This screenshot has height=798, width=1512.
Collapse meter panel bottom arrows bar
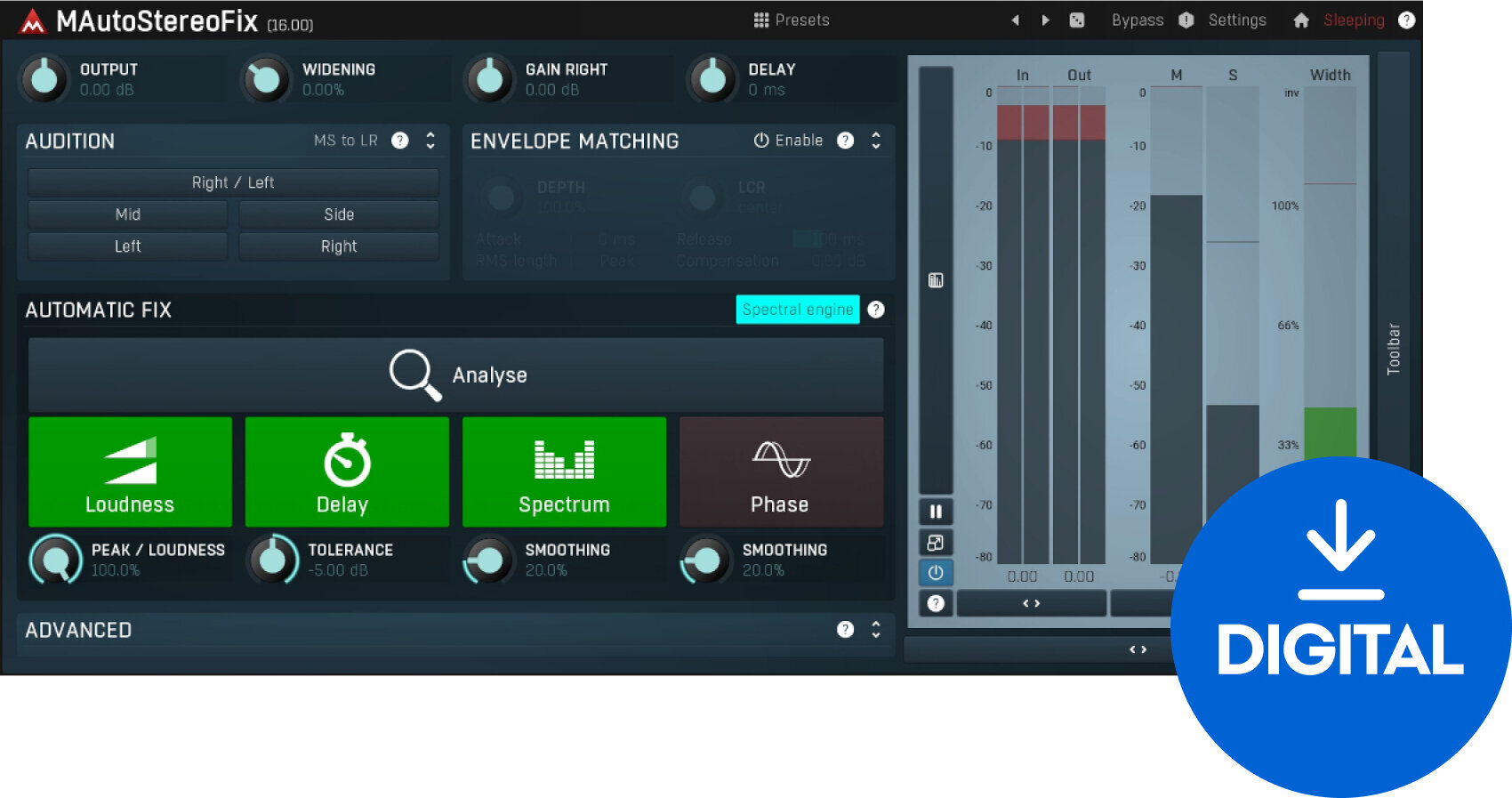pyautogui.click(x=1138, y=649)
